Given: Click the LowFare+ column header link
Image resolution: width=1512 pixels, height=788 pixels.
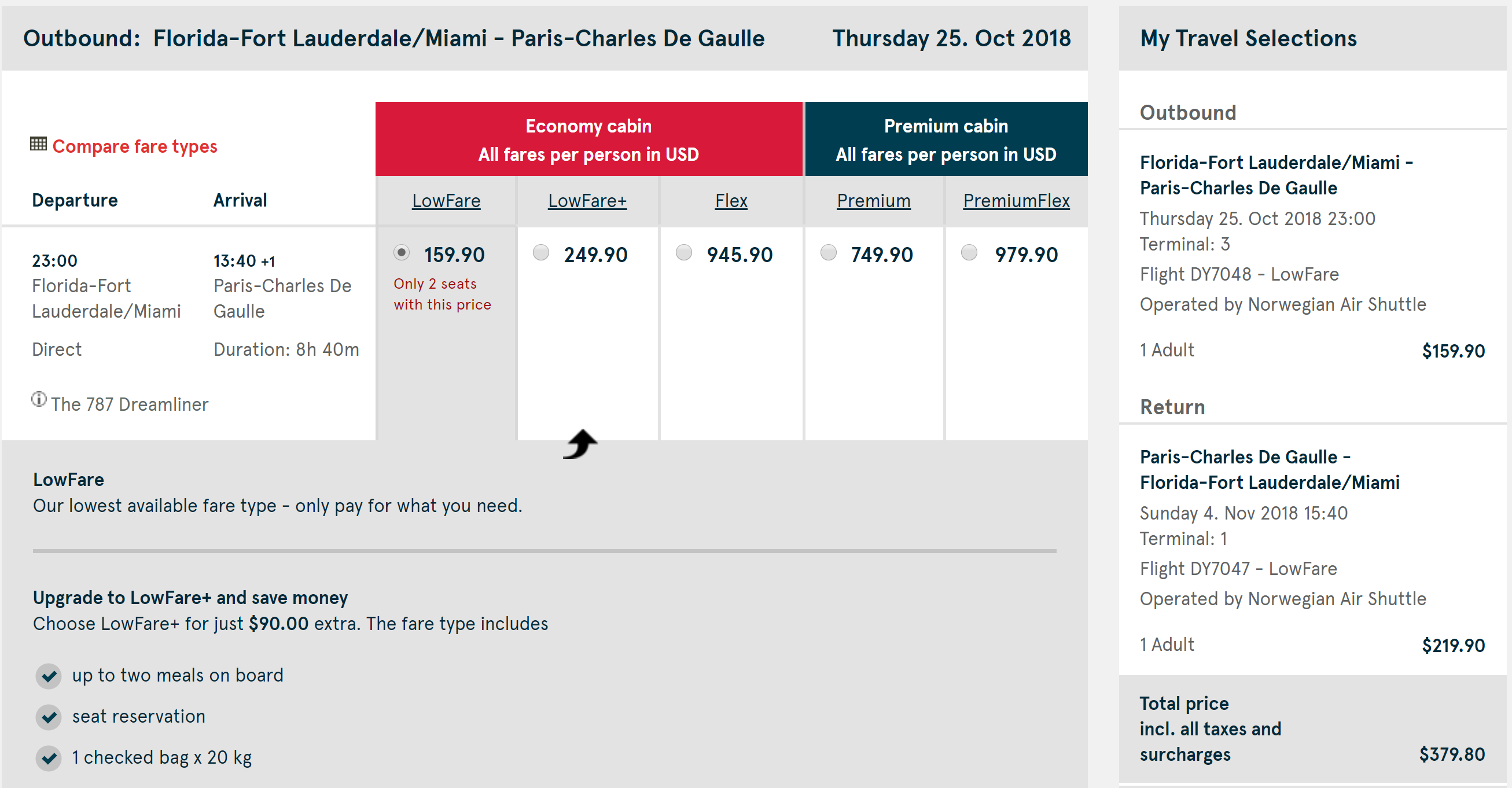Looking at the screenshot, I should [x=587, y=201].
